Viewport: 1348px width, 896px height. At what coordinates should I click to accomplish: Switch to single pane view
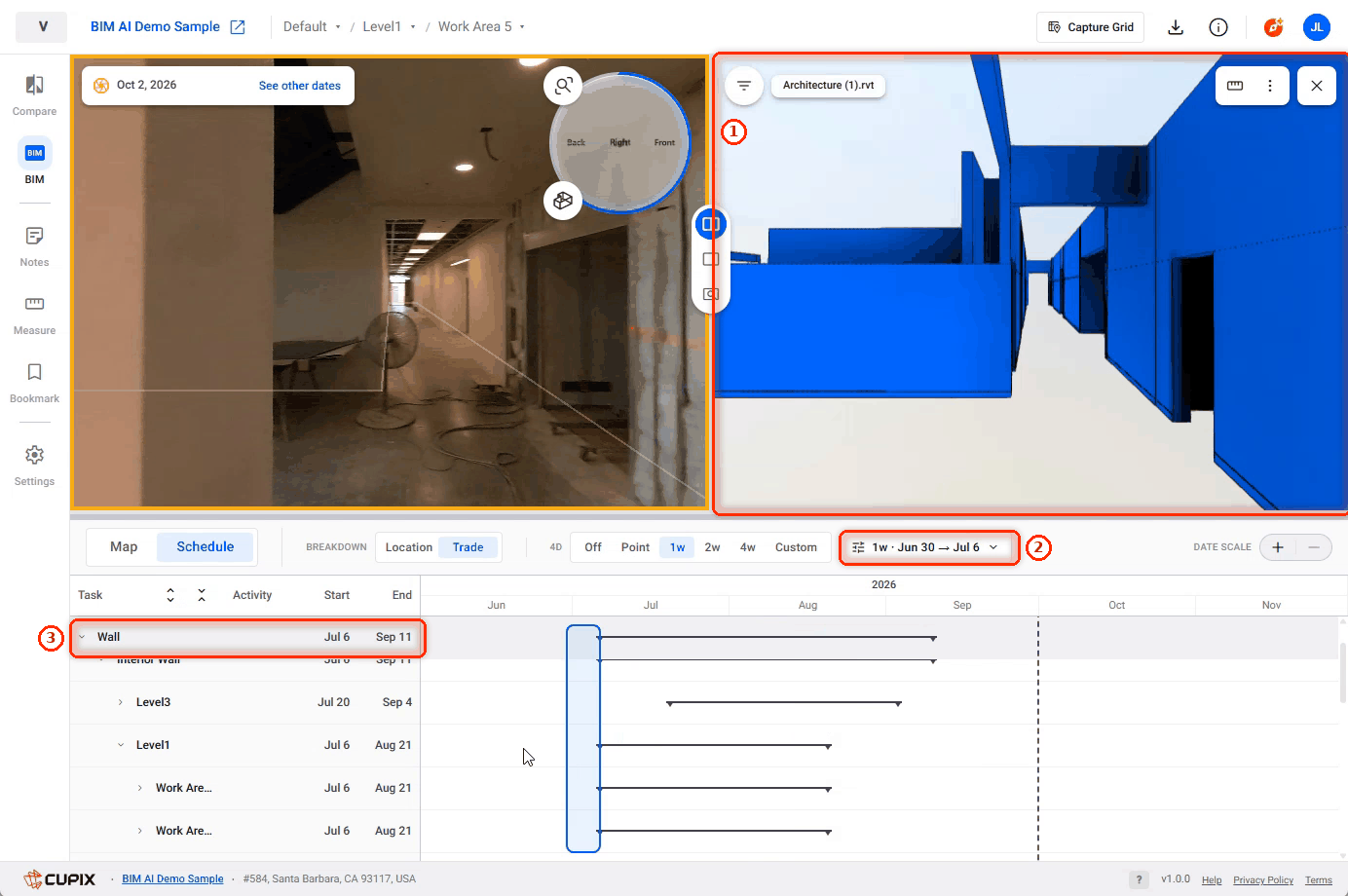pos(711,259)
